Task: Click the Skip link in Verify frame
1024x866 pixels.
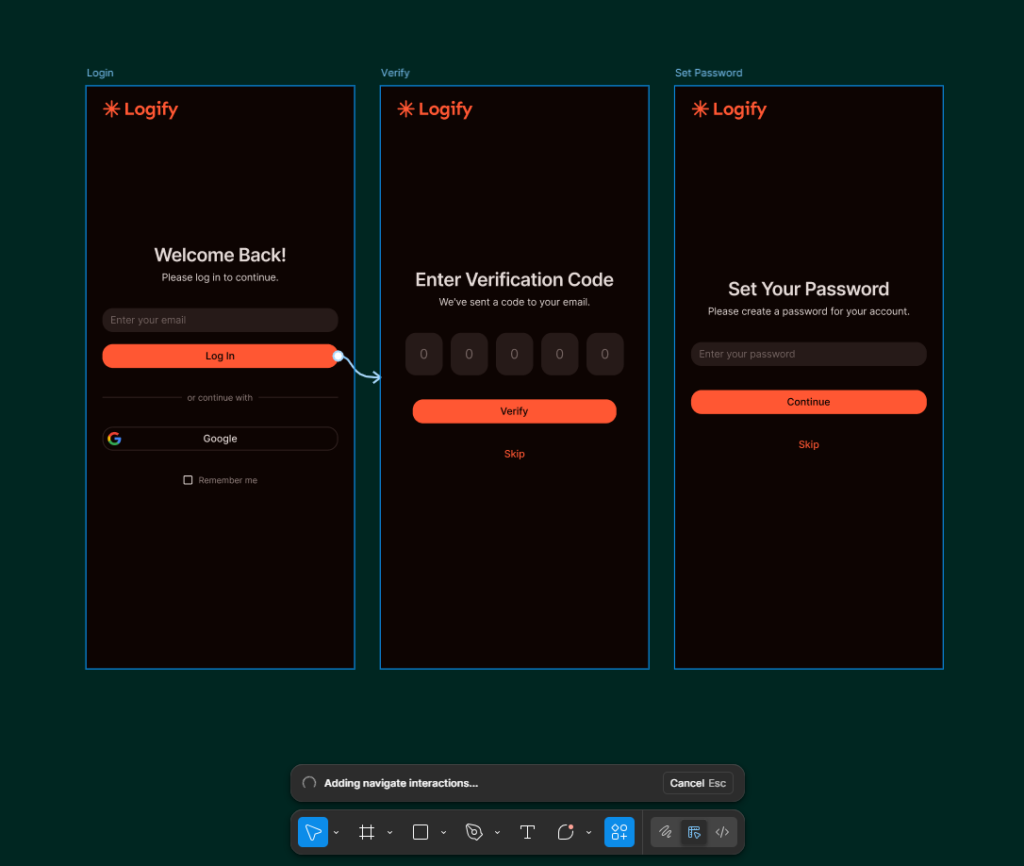Action: pos(514,454)
